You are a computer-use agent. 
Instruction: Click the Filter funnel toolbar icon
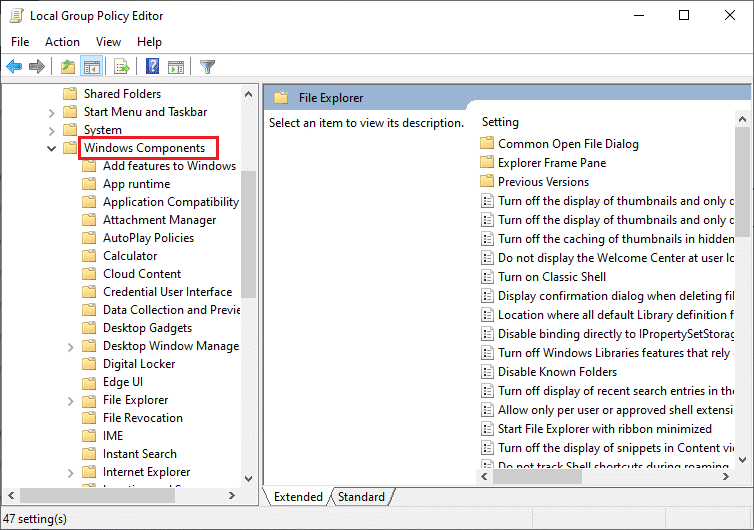(x=207, y=66)
